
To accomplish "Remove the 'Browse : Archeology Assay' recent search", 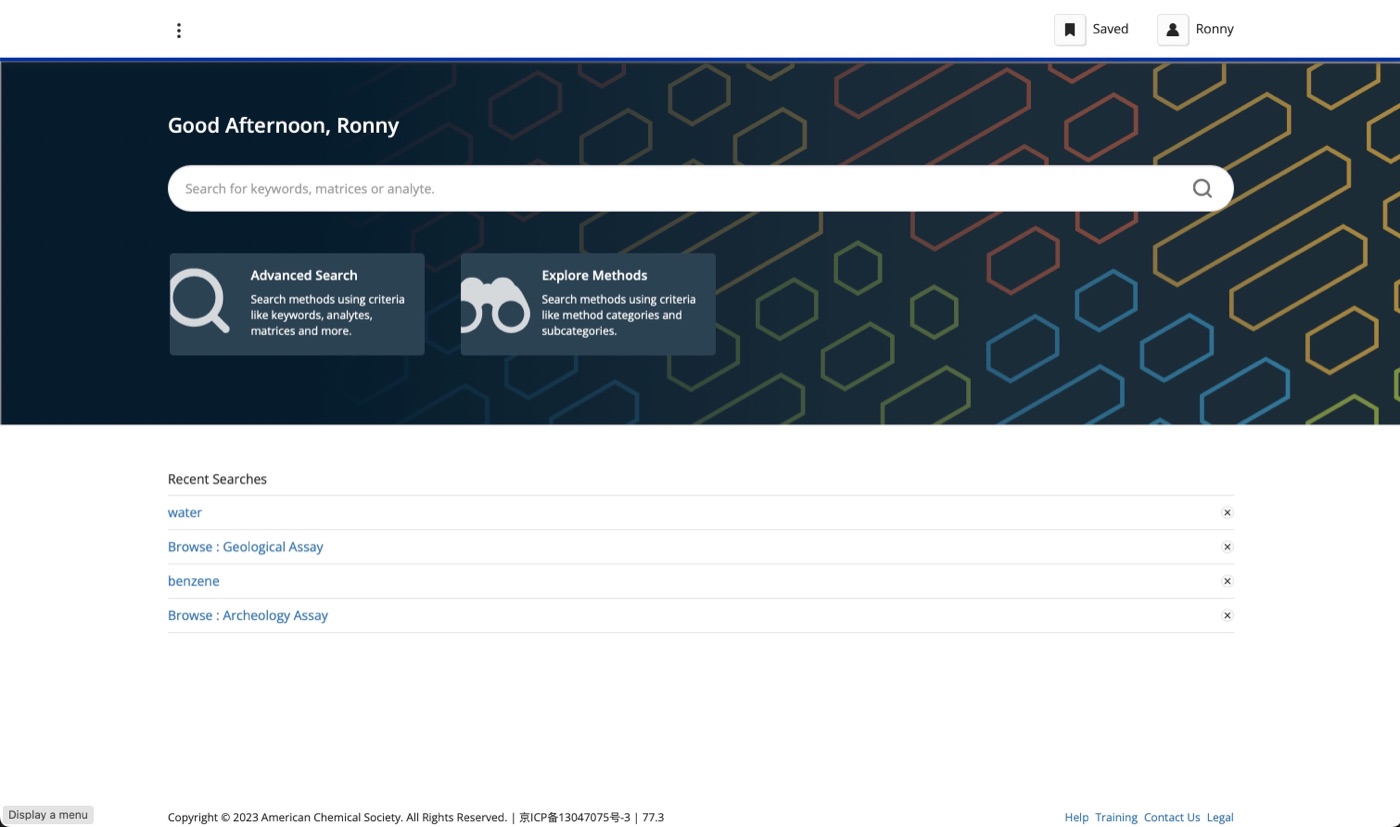I will click(1227, 615).
